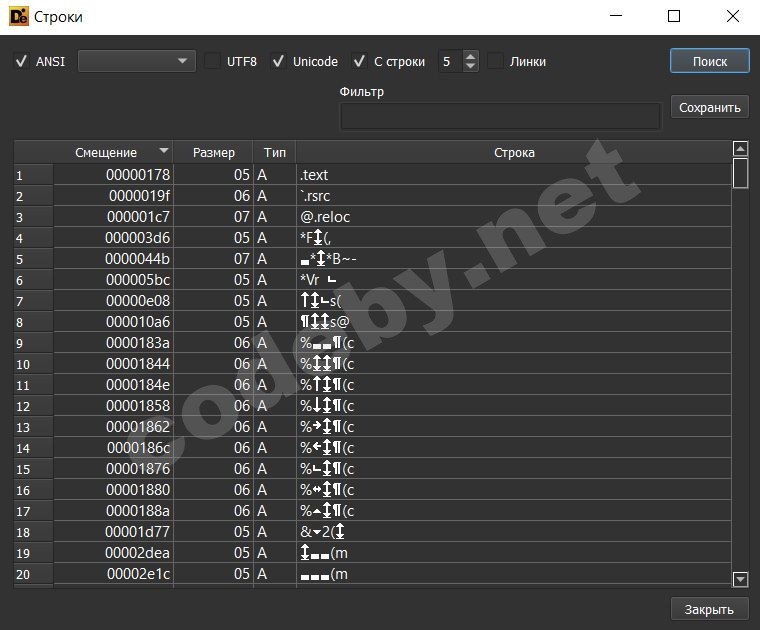Screen dimensions: 760x630
Task: Select the '`.rsrc' string cell
Action: pyautogui.click(x=514, y=196)
